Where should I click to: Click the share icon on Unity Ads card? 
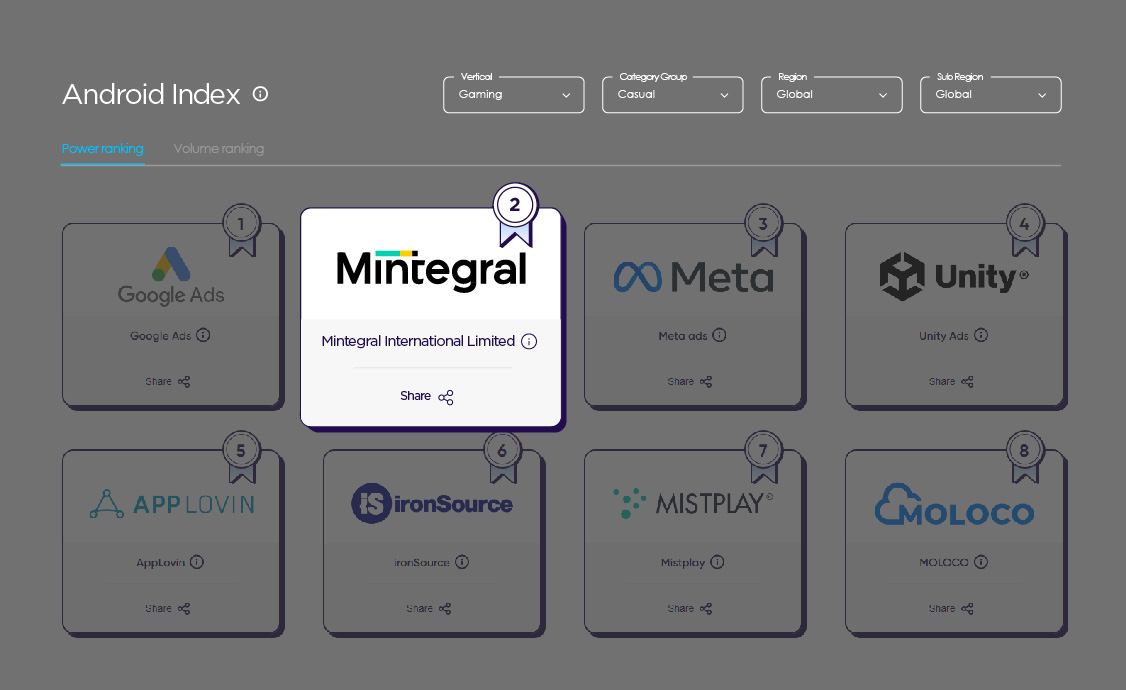pos(967,381)
